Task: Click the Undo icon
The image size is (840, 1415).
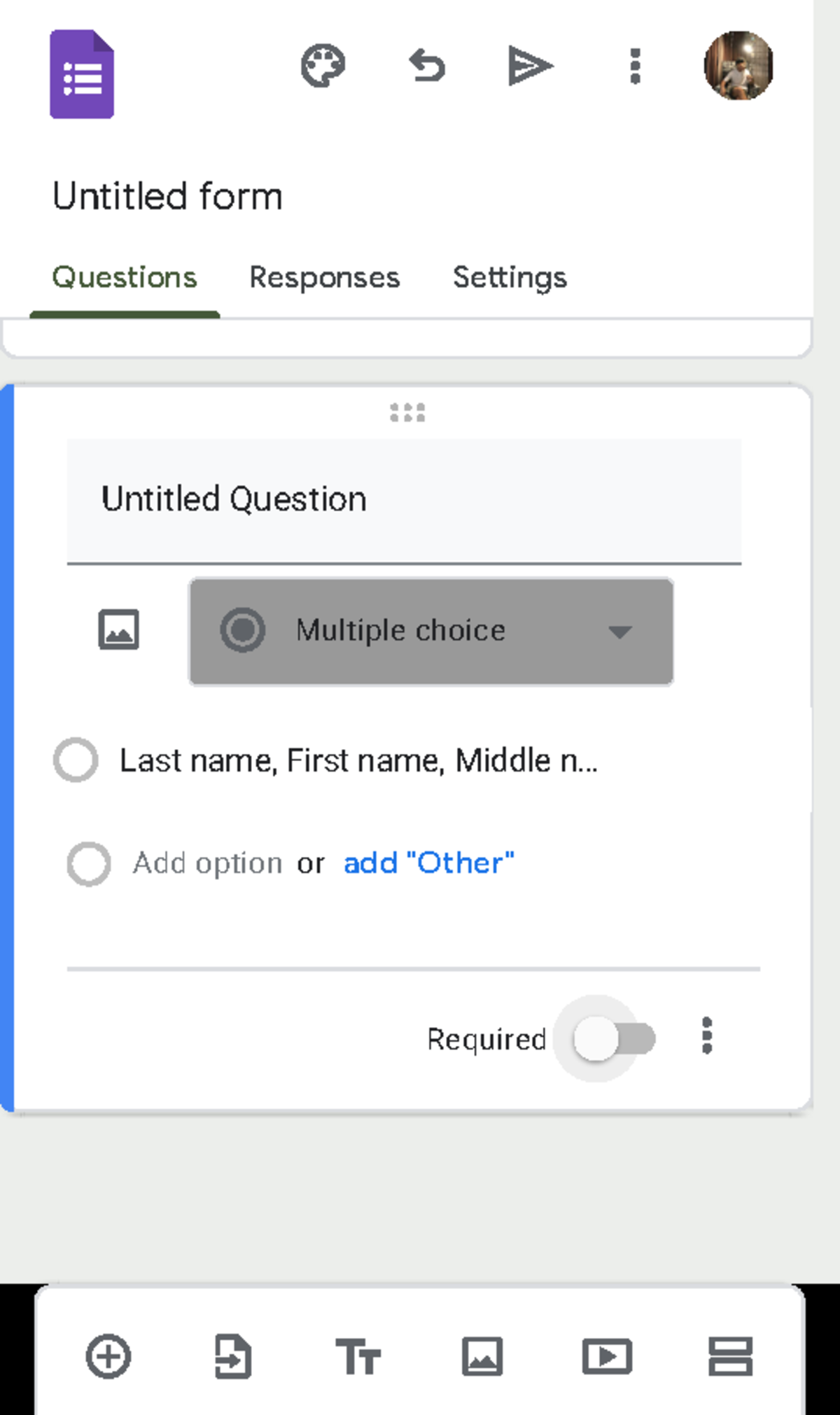Action: click(x=428, y=67)
